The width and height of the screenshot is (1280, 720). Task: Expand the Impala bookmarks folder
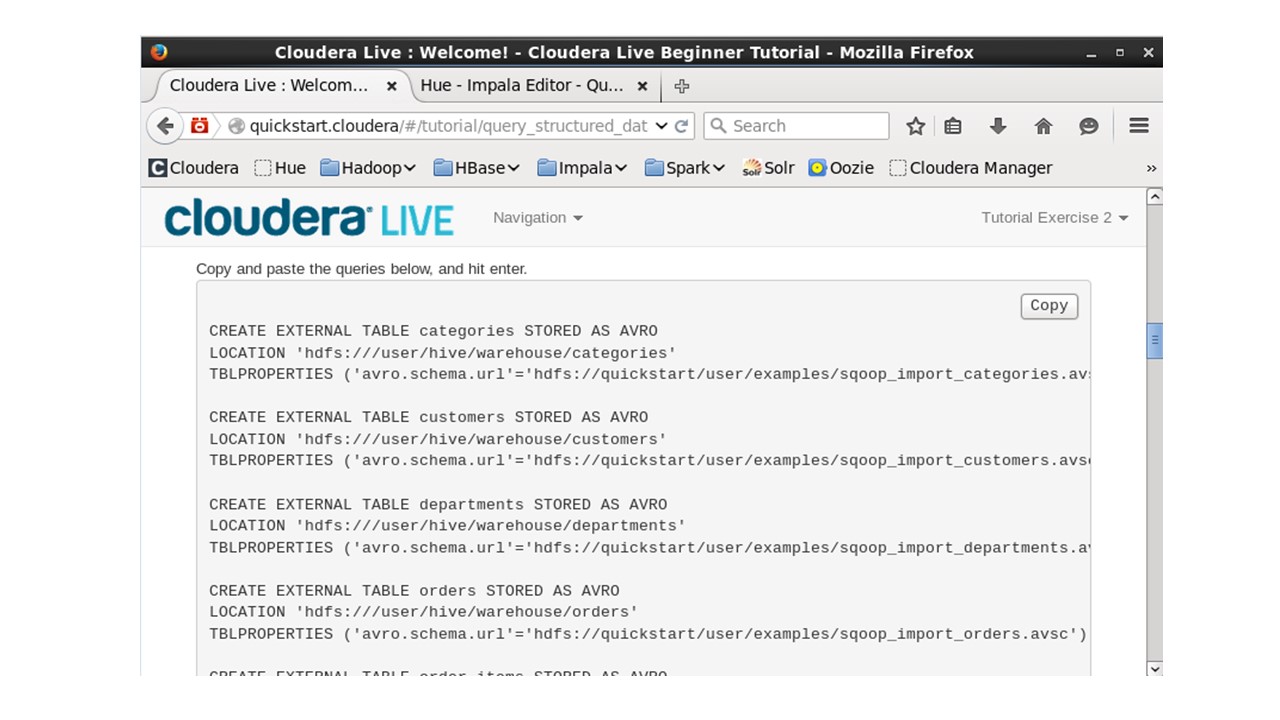[x=582, y=168]
